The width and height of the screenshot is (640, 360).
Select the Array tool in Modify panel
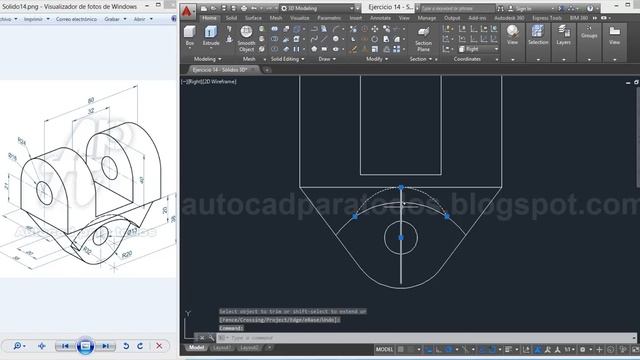coord(396,49)
